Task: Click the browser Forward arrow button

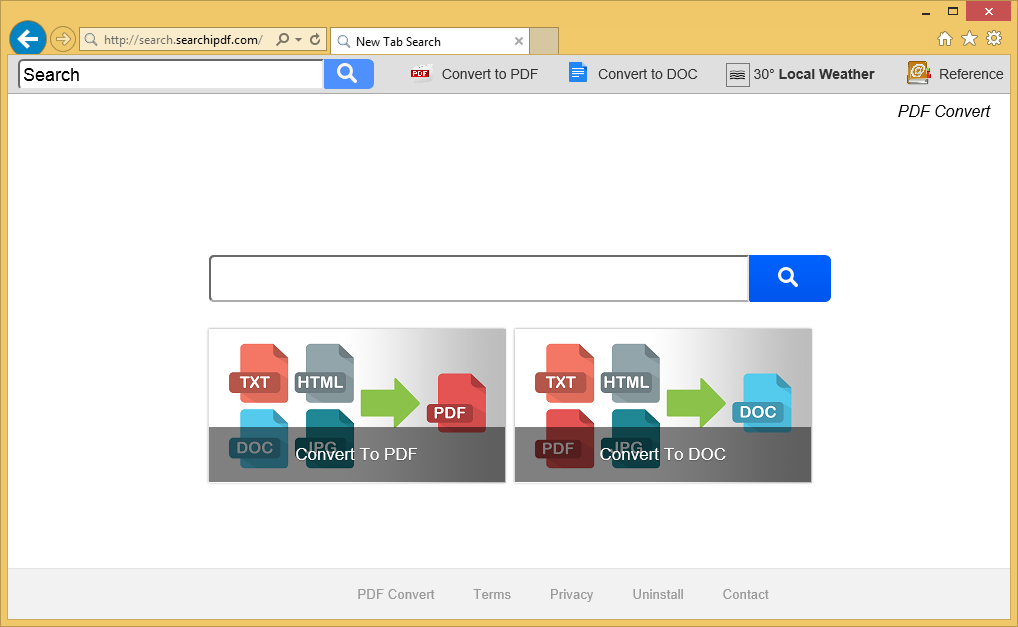Action: click(x=63, y=39)
